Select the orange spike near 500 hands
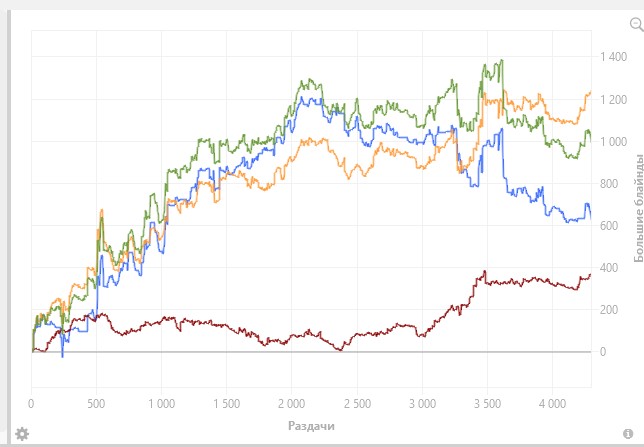The width and height of the screenshot is (644, 447). pos(101,210)
